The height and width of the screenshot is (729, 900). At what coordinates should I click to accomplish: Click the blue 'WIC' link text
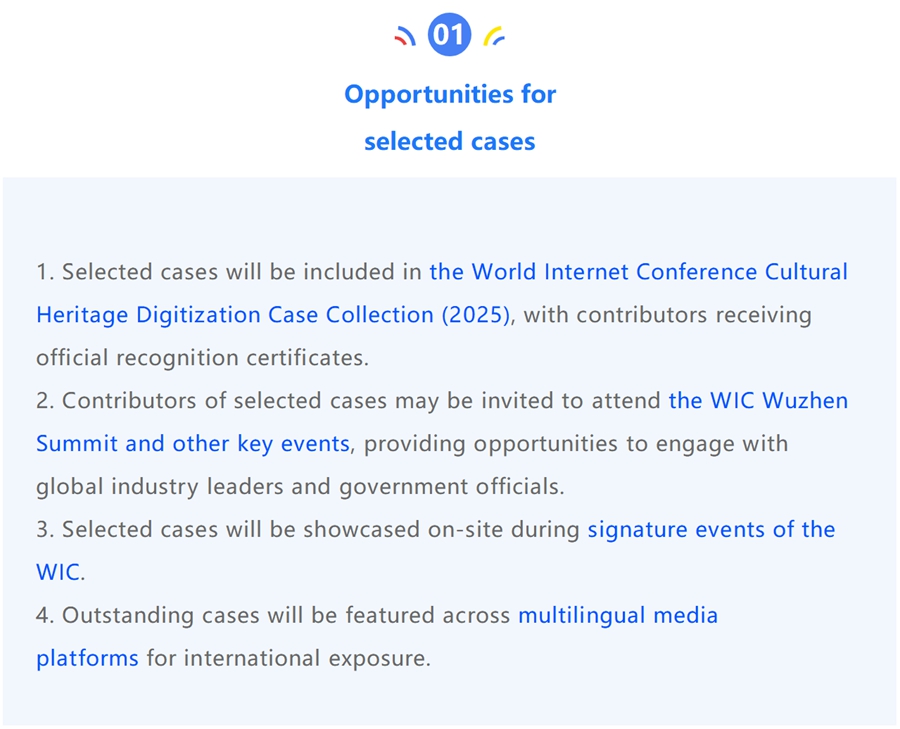pos(57,572)
